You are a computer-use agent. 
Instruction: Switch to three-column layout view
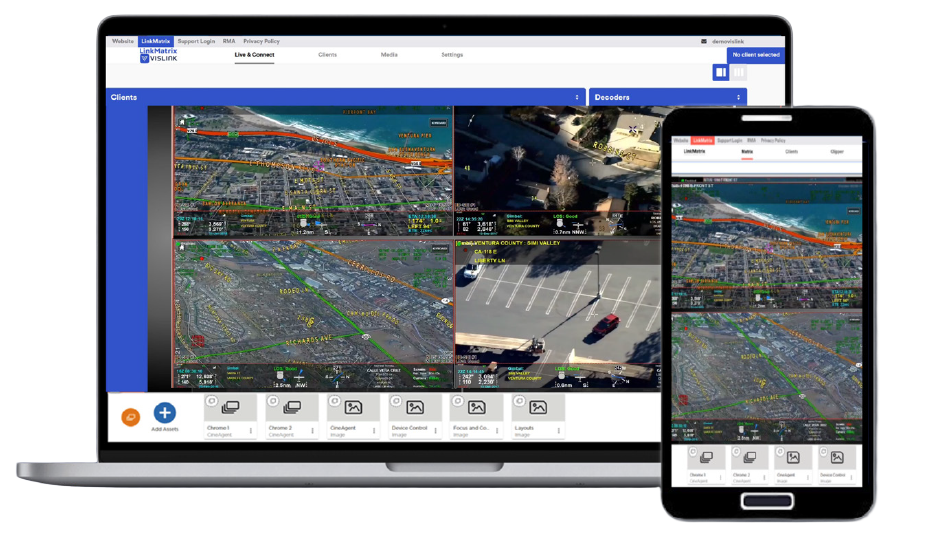coord(739,72)
